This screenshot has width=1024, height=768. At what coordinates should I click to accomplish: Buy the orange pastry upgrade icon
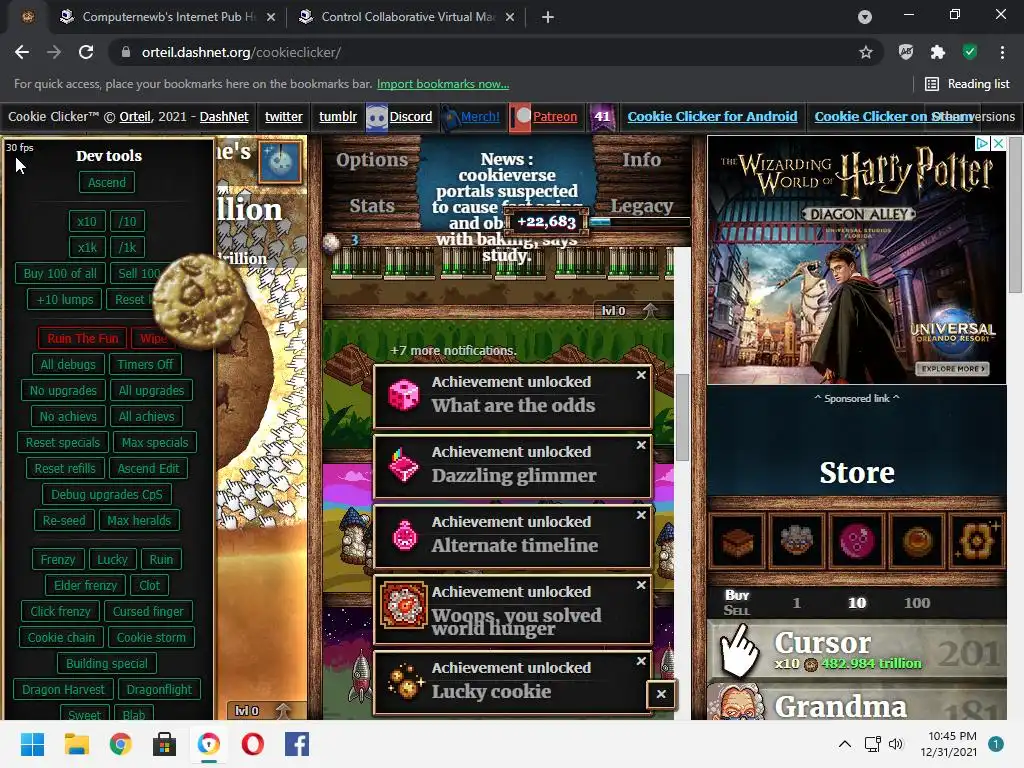[x=916, y=540]
